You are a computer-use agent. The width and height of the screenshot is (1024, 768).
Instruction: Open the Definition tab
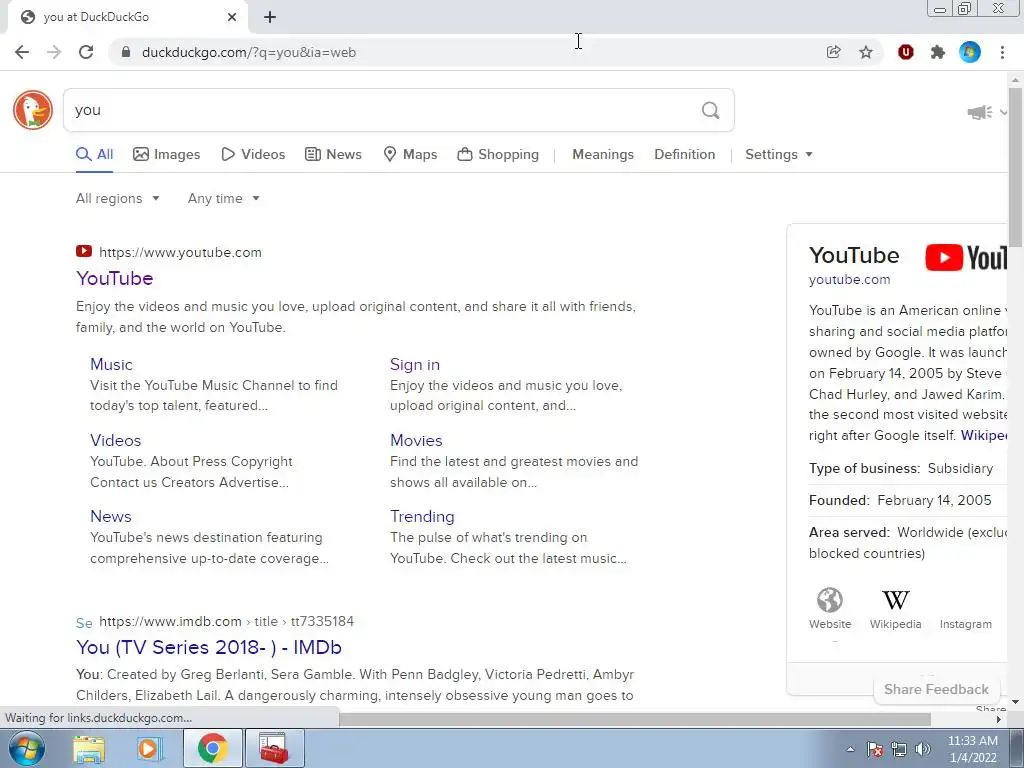(x=684, y=154)
